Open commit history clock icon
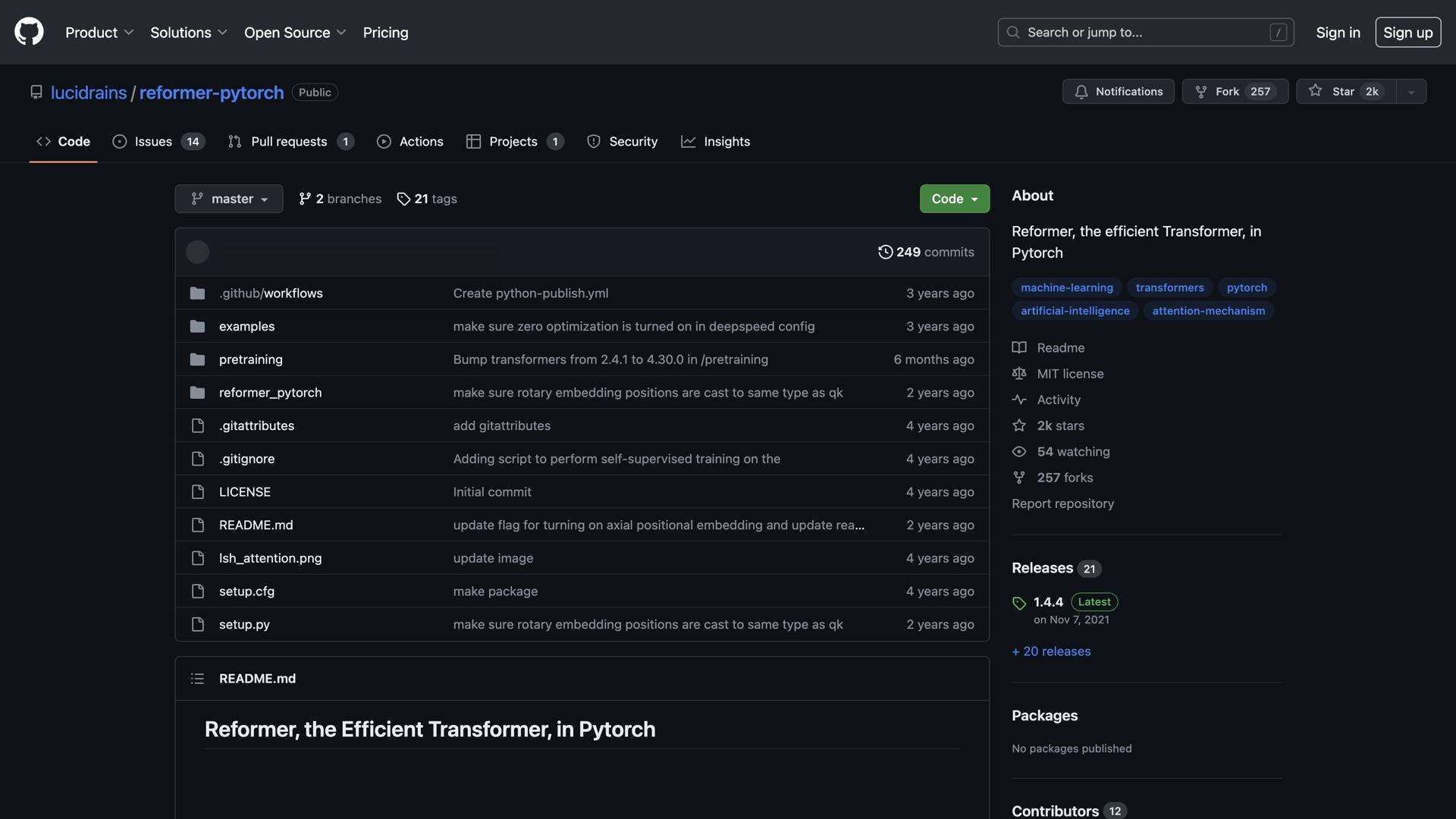Viewport: 1456px width, 819px height. coord(885,252)
